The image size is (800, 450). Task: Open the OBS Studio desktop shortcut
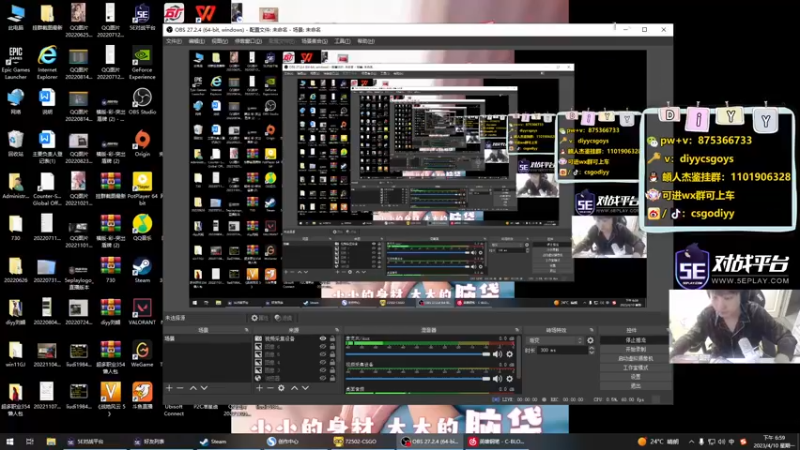(142, 102)
